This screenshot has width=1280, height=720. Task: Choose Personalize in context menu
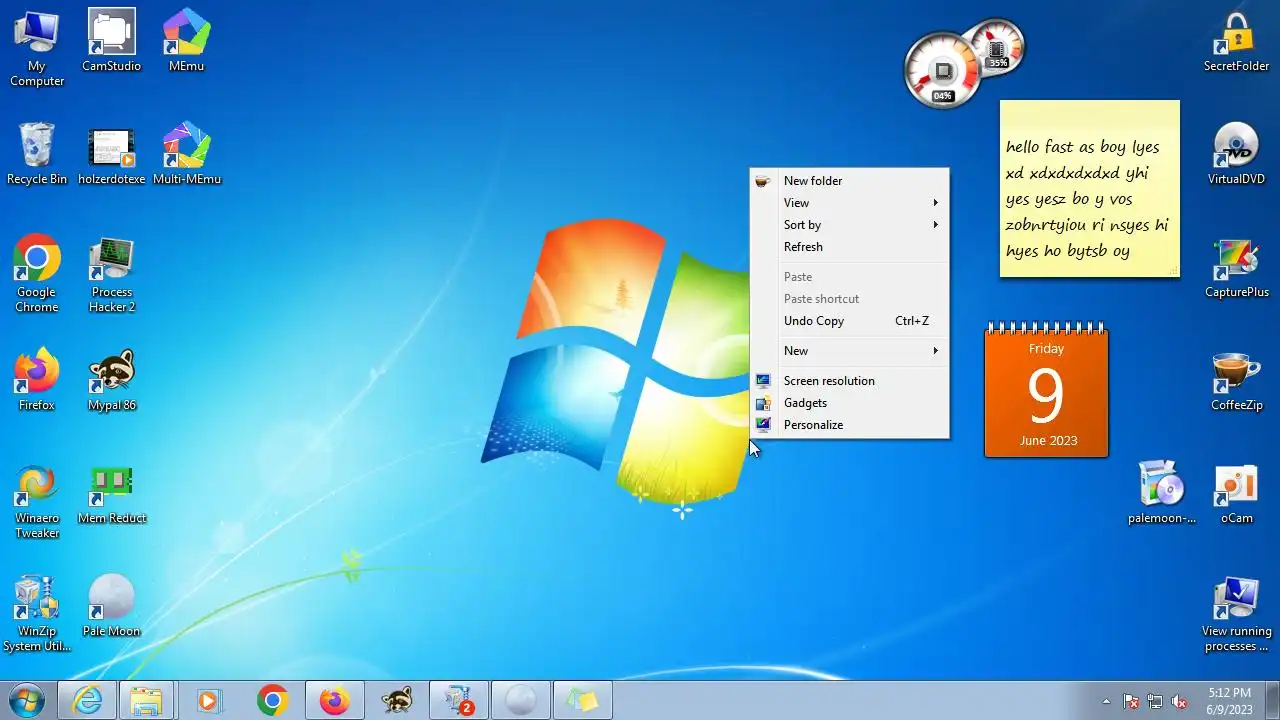[849, 425]
